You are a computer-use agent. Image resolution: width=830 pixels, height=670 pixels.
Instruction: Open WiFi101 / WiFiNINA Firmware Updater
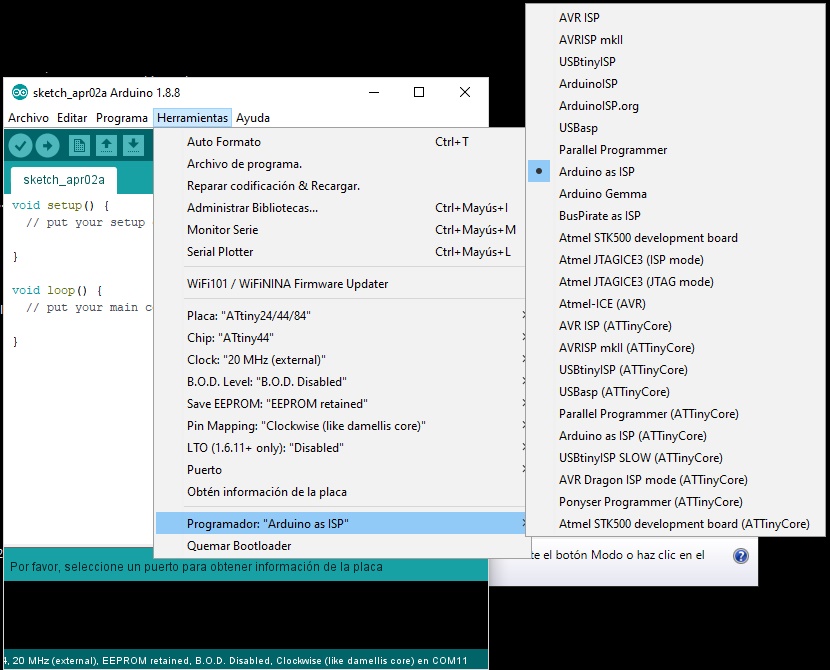(x=340, y=284)
